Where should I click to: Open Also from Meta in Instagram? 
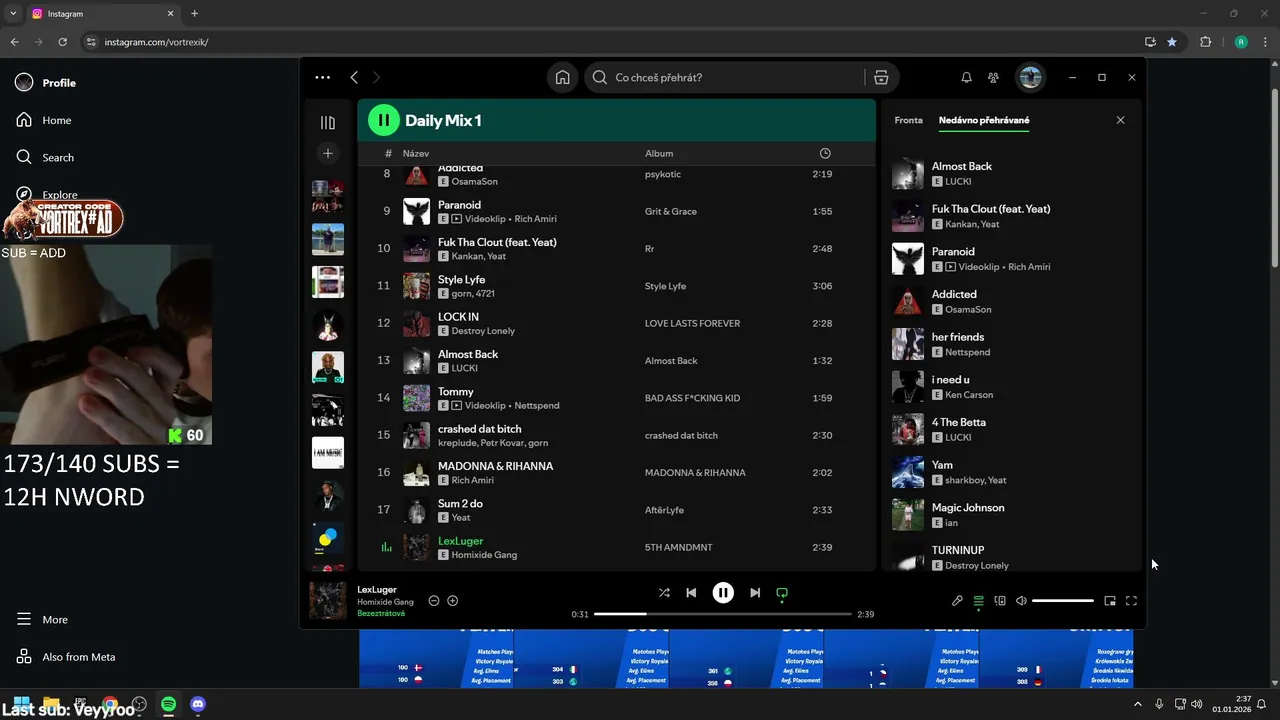click(x=66, y=657)
